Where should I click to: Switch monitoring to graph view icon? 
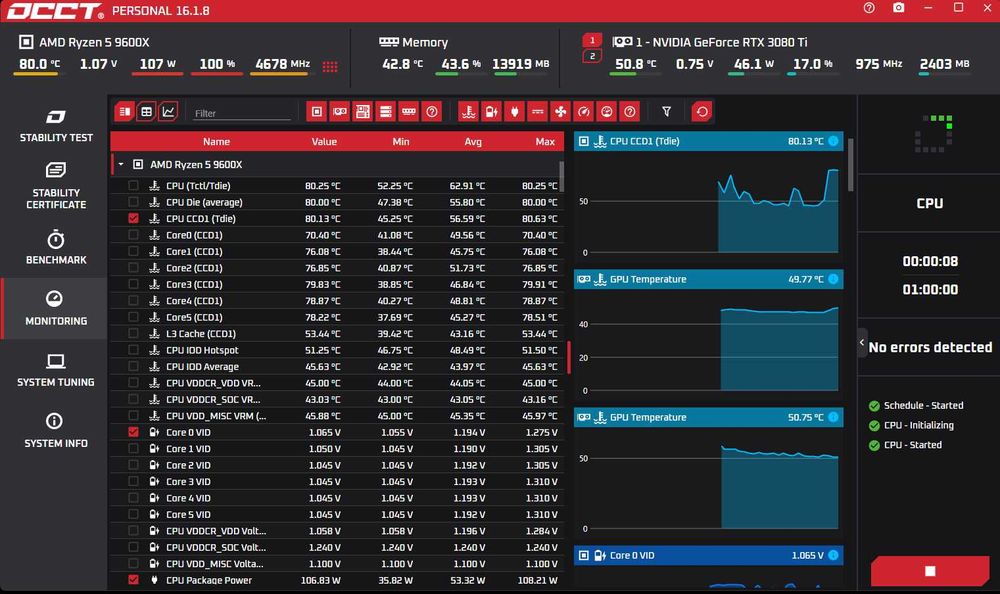[168, 112]
